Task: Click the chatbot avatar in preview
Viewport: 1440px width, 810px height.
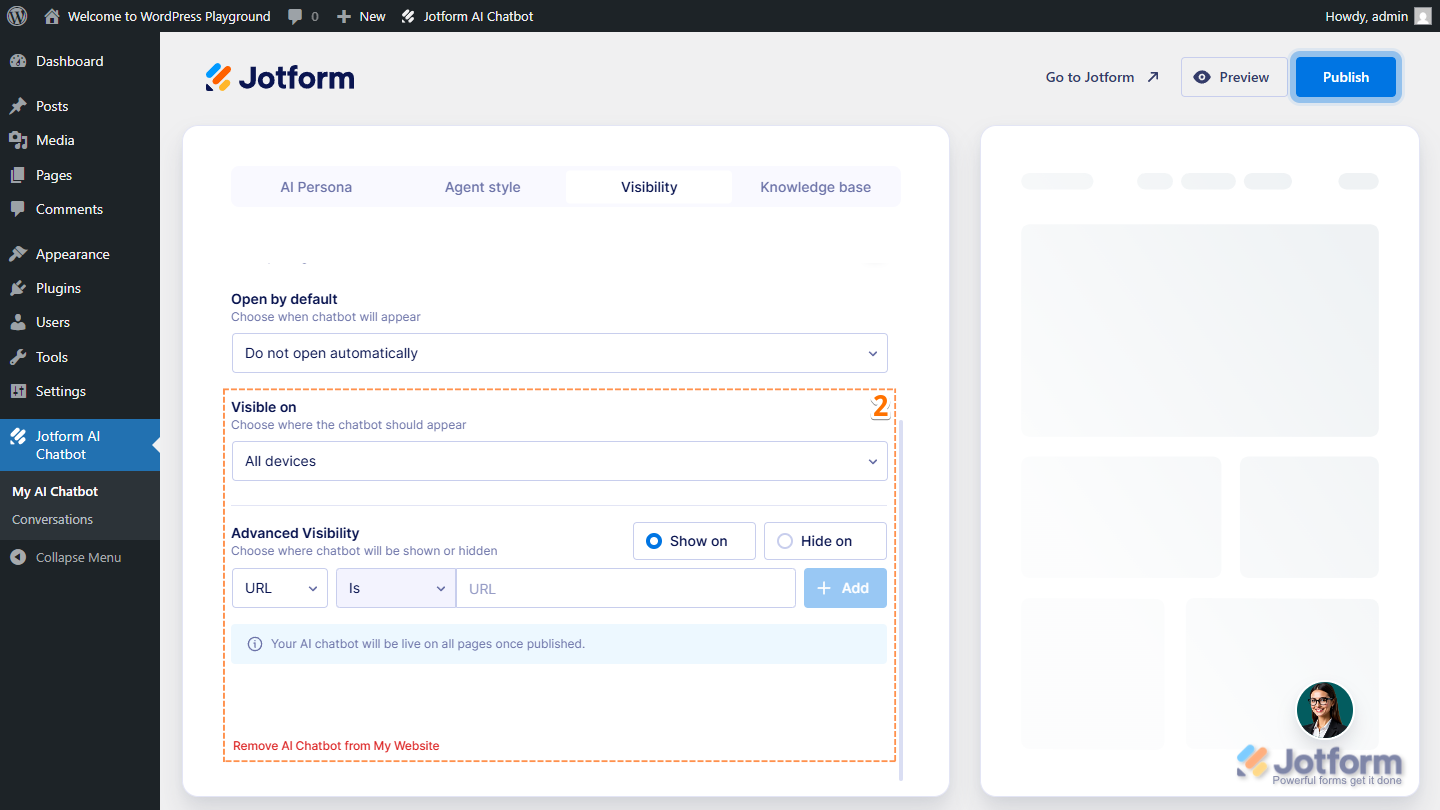Action: tap(1325, 711)
